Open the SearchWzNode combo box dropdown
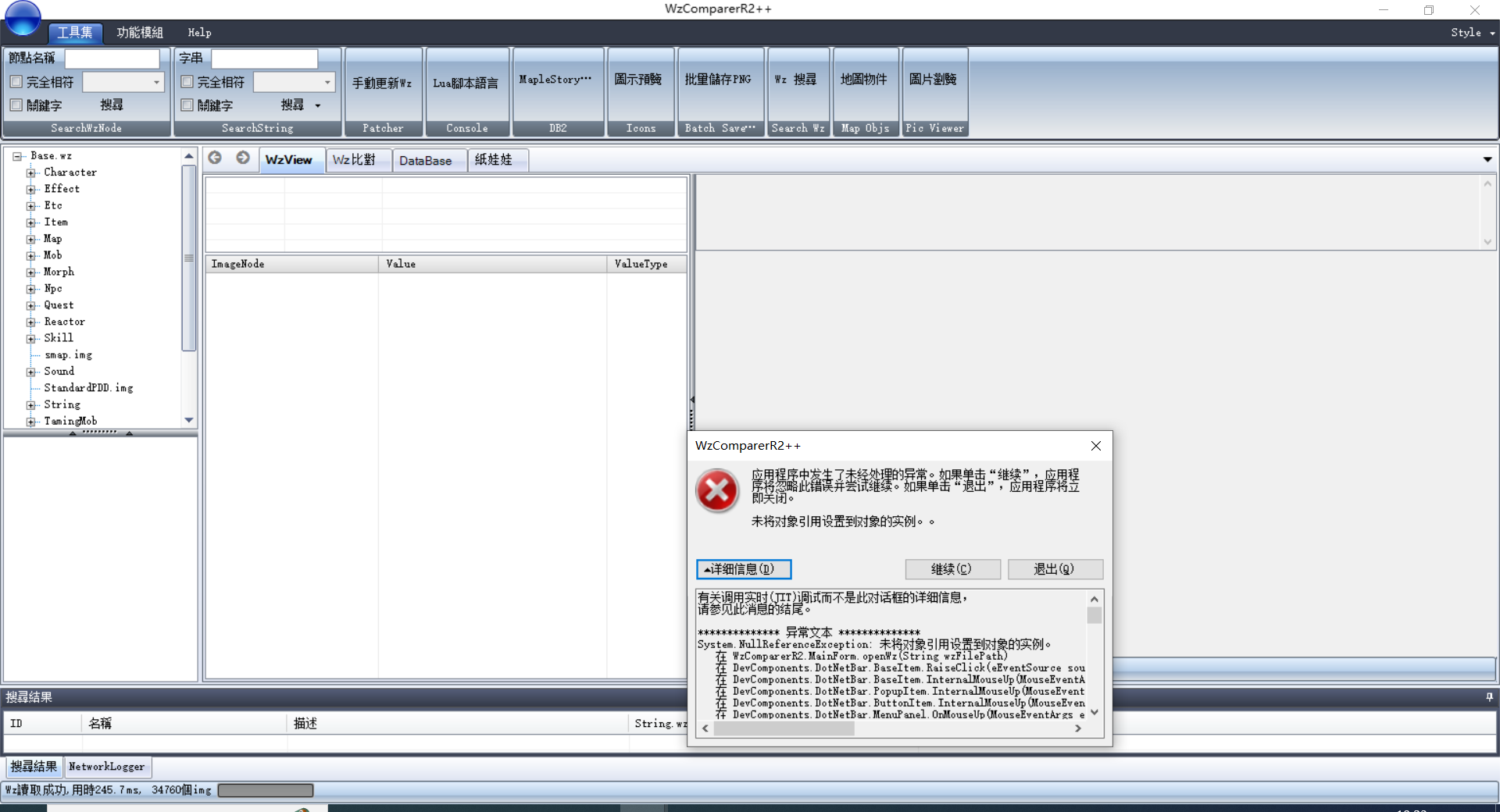1500x812 pixels. tap(156, 82)
